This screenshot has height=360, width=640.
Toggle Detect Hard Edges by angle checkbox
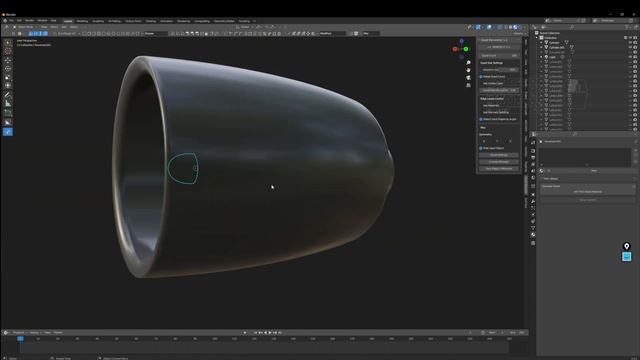481,119
